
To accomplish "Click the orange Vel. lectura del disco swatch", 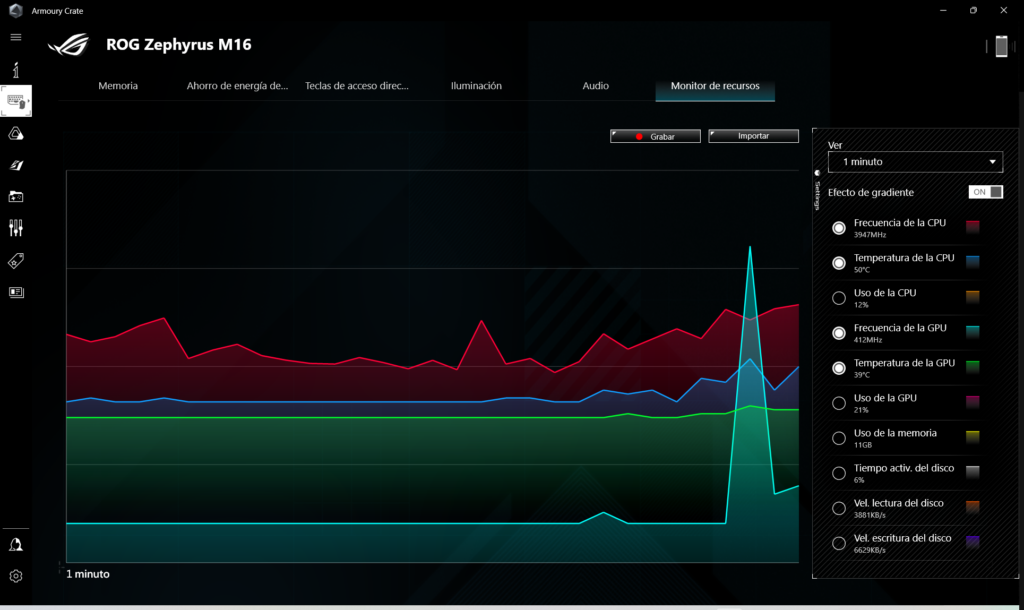I will pos(972,507).
